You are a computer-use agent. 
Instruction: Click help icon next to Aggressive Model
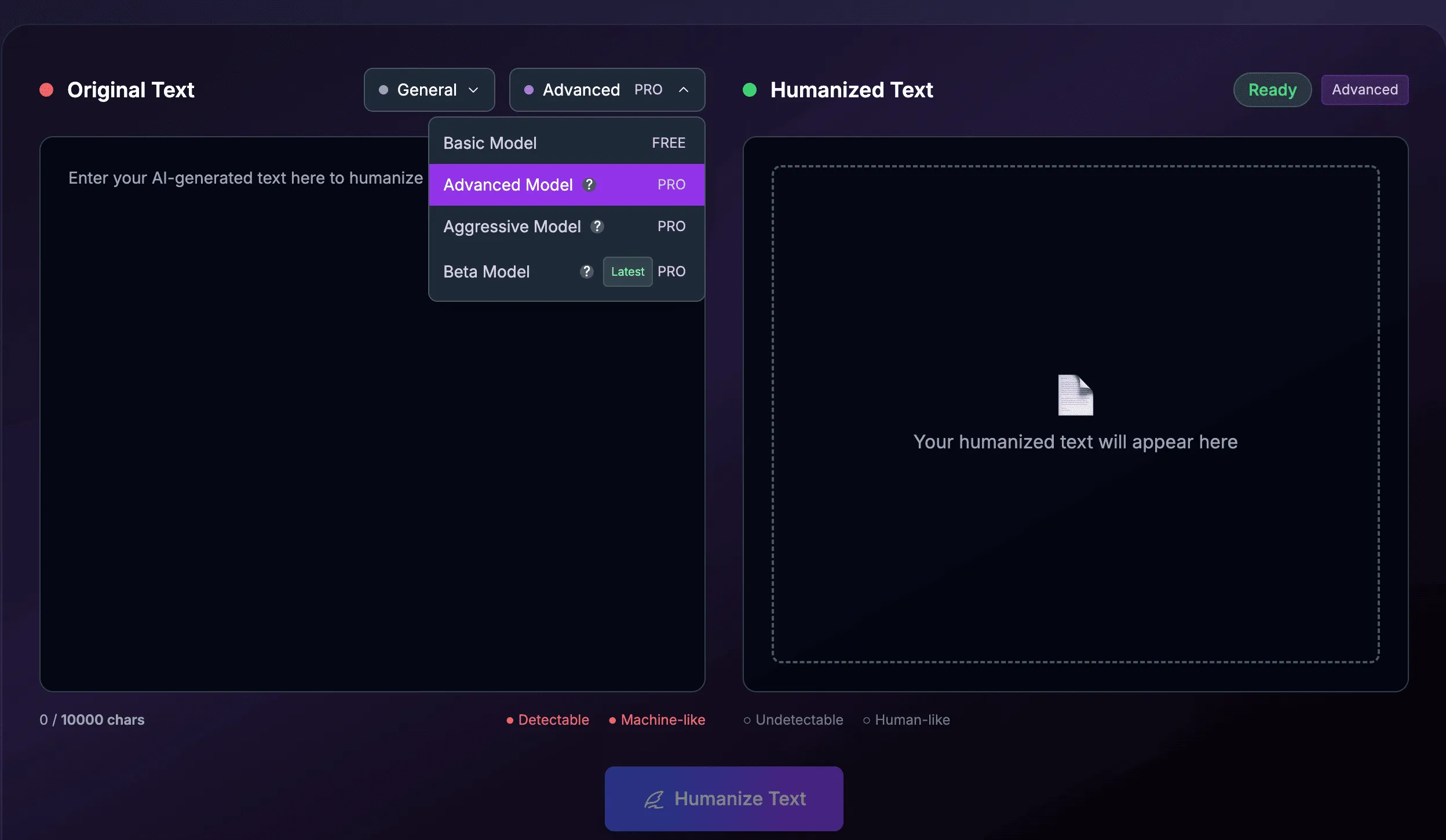[597, 227]
